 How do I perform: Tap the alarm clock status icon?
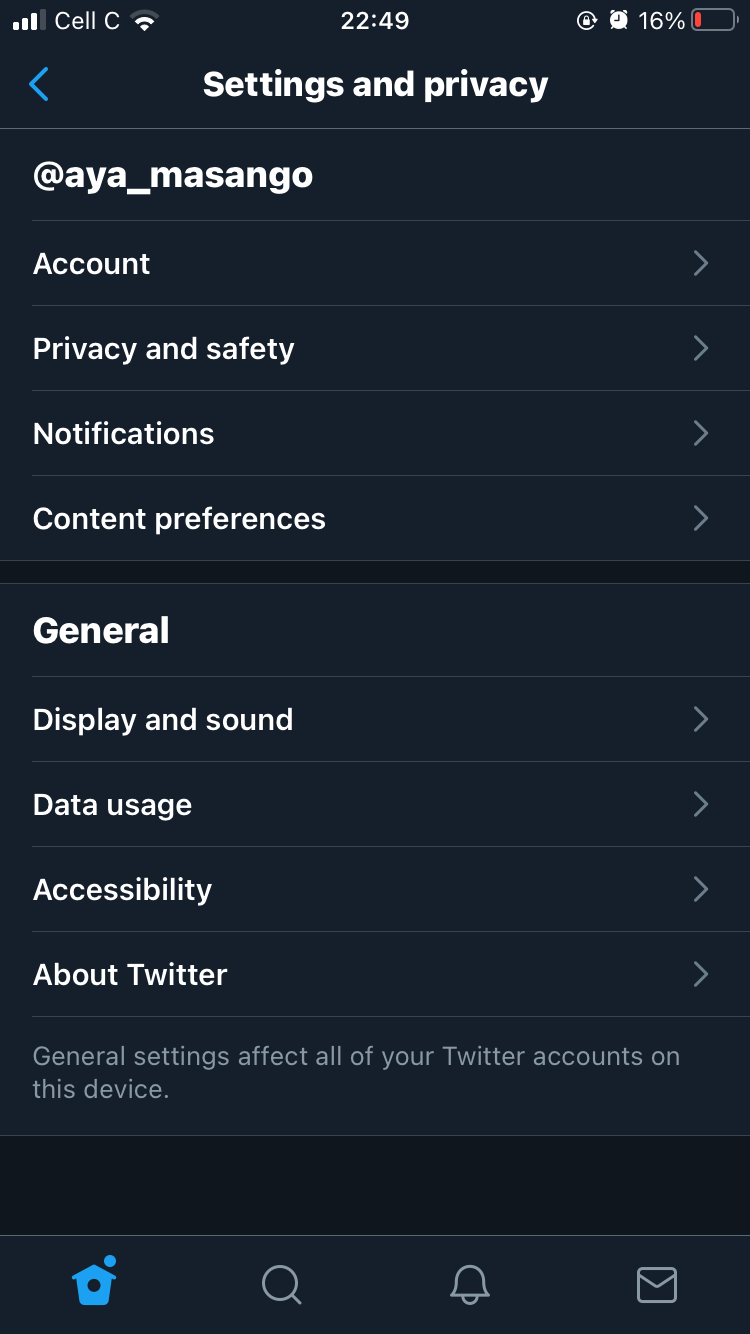tap(619, 21)
